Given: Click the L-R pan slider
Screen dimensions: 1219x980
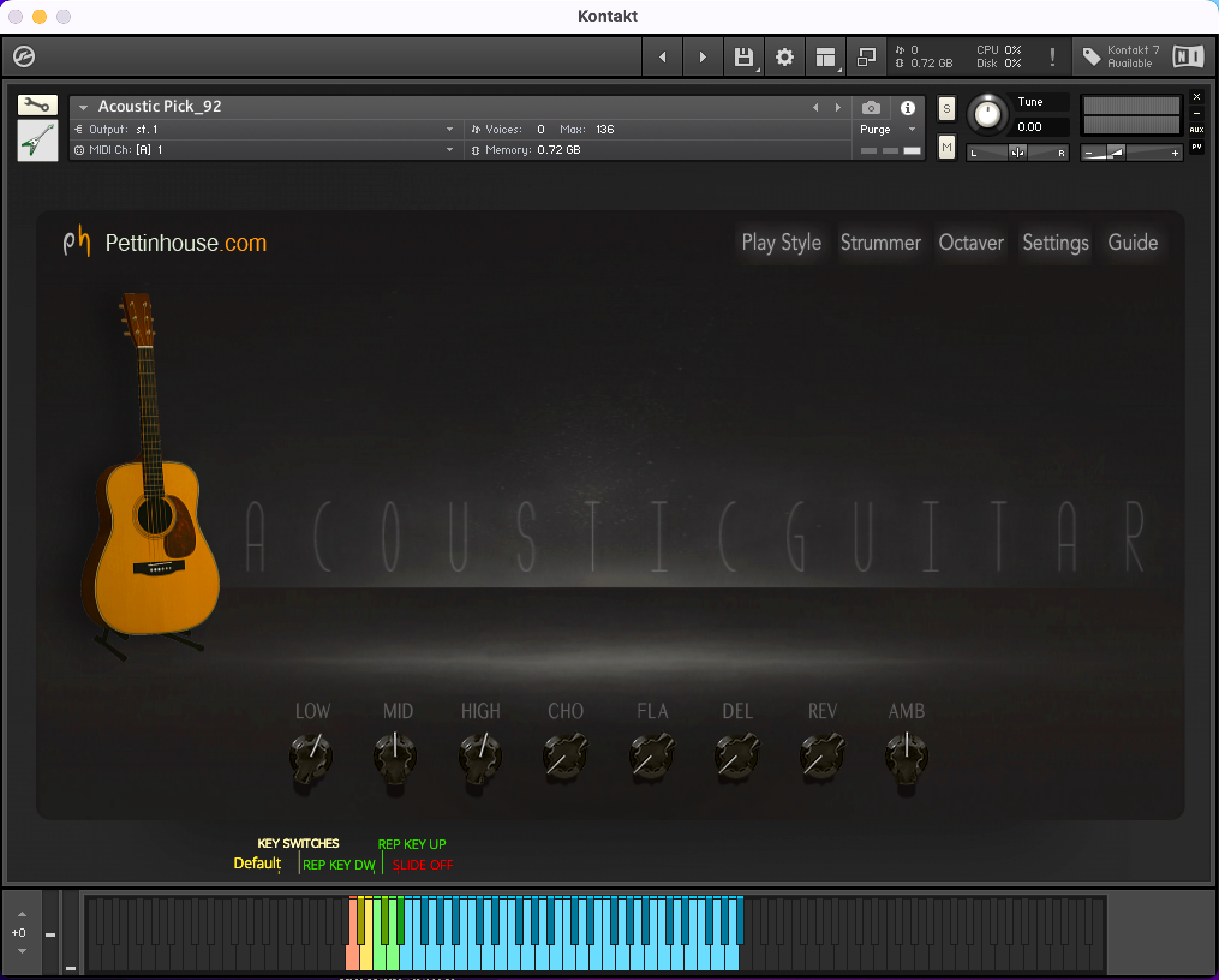Looking at the screenshot, I should (1017, 153).
